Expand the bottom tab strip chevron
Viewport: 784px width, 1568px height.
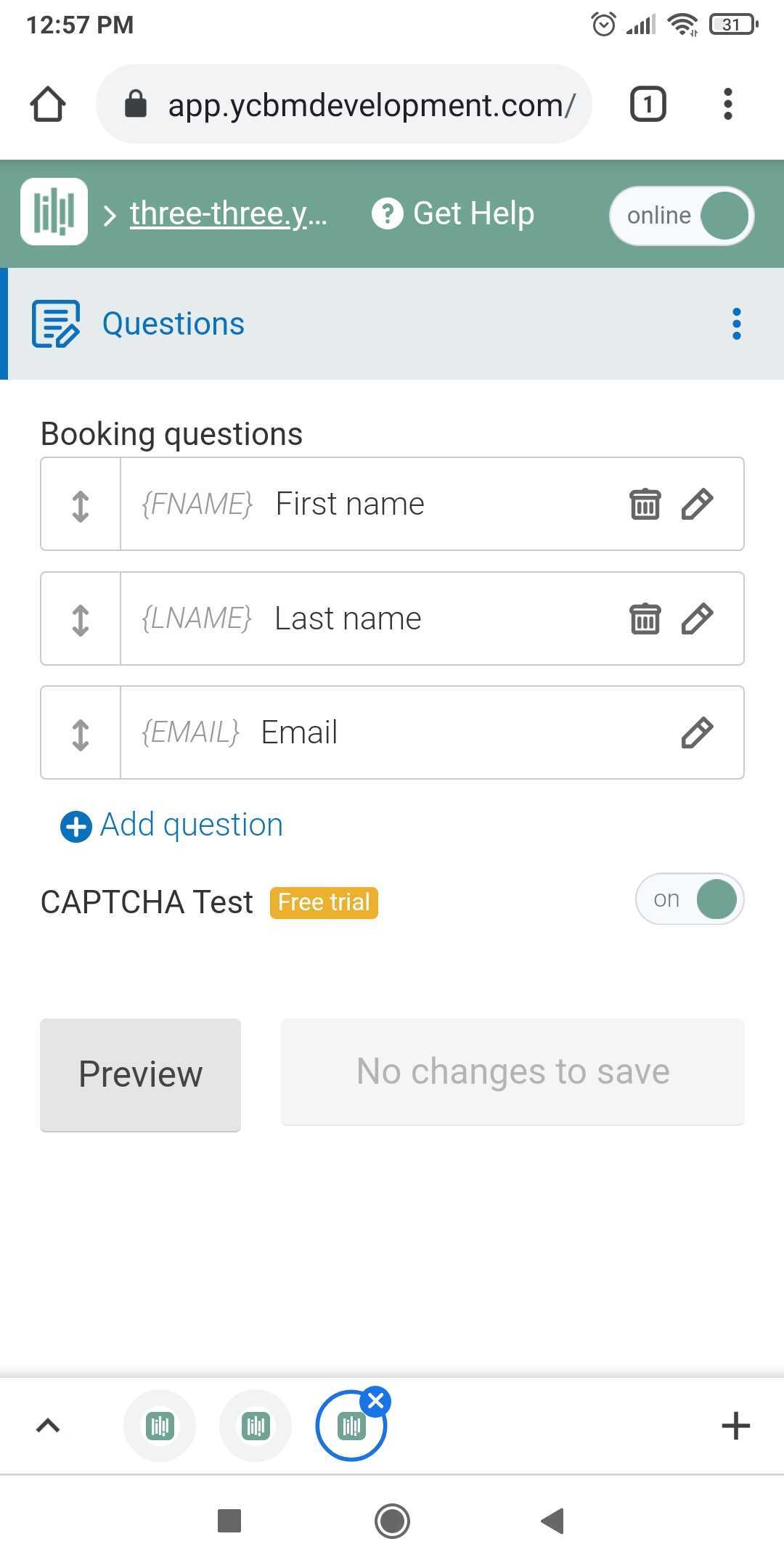[x=48, y=1426]
